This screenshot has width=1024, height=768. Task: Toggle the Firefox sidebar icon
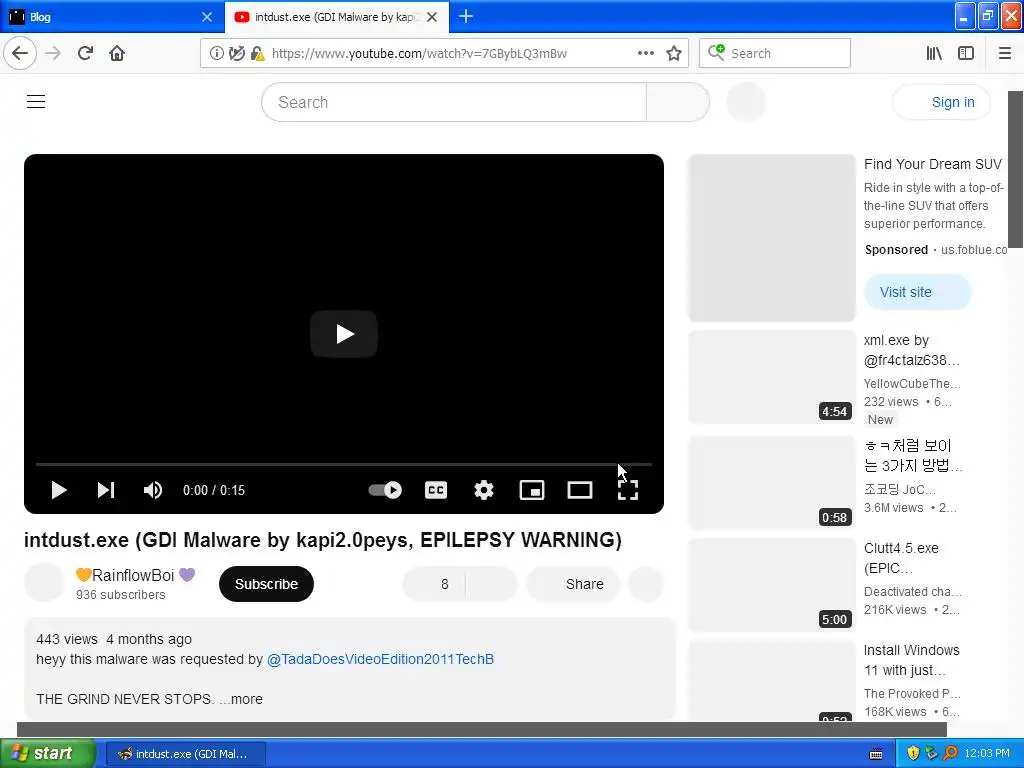tap(966, 53)
